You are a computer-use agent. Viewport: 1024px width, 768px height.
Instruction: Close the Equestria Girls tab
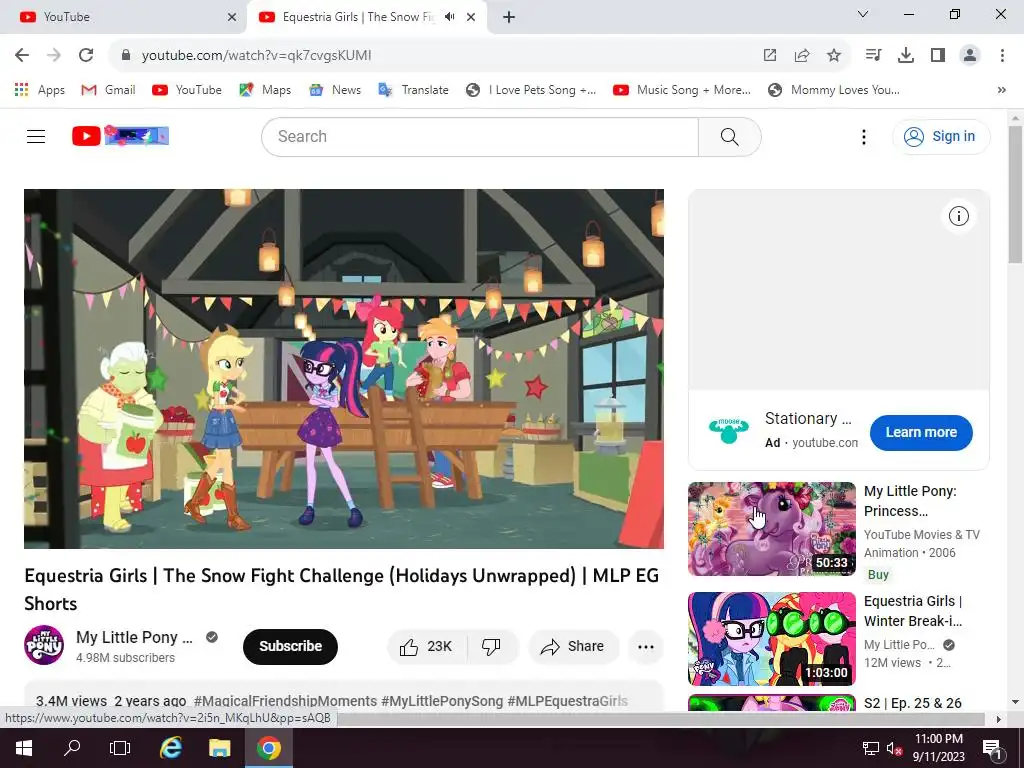tap(471, 17)
